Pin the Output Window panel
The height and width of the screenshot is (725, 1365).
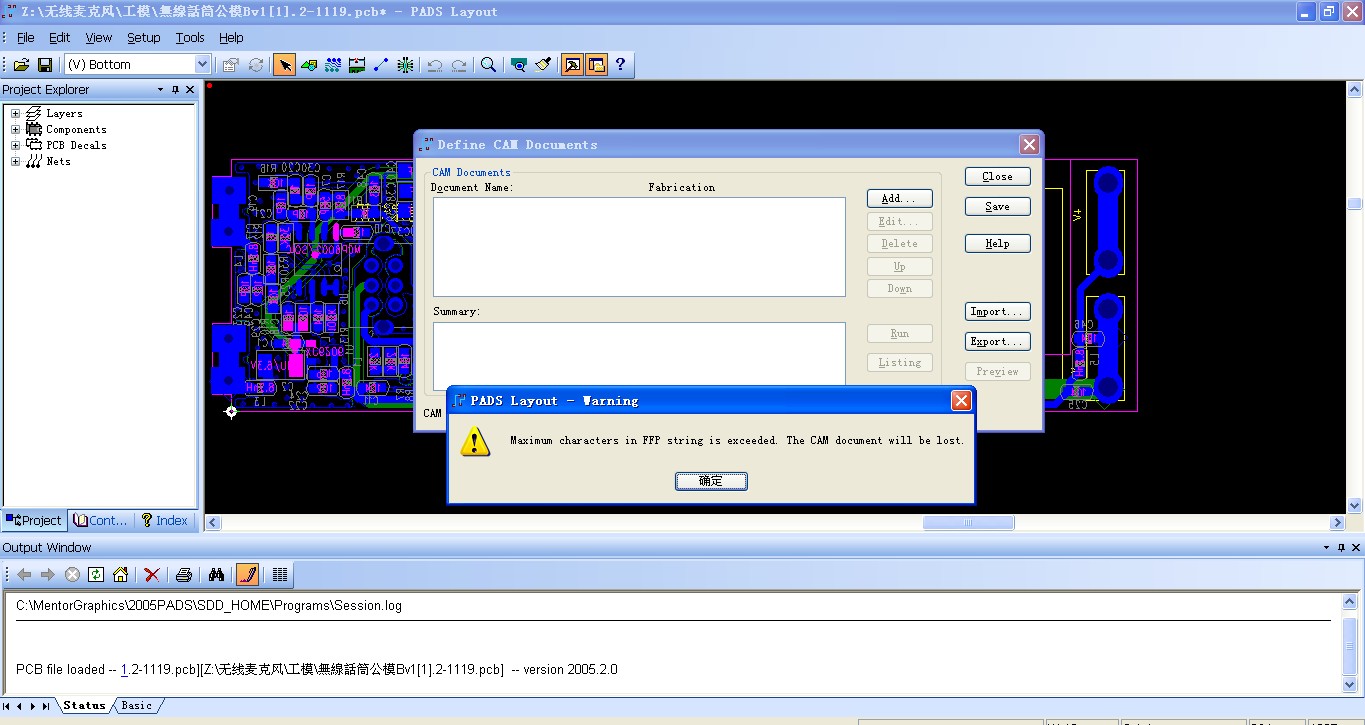click(x=1342, y=548)
